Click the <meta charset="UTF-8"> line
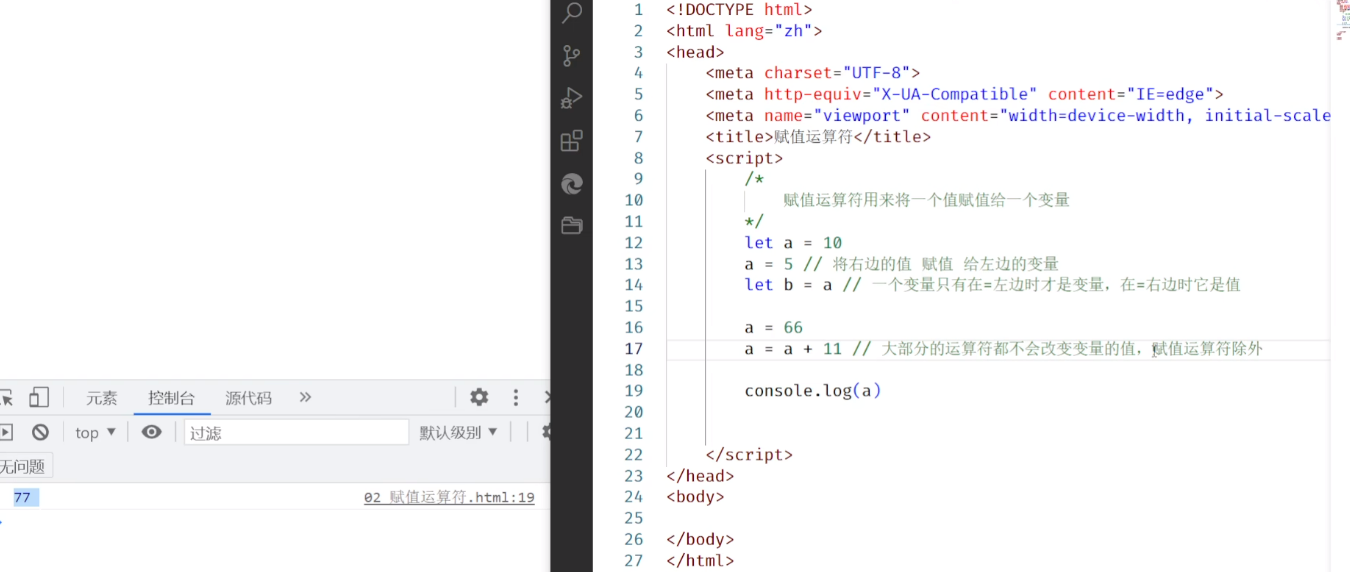 coord(812,73)
